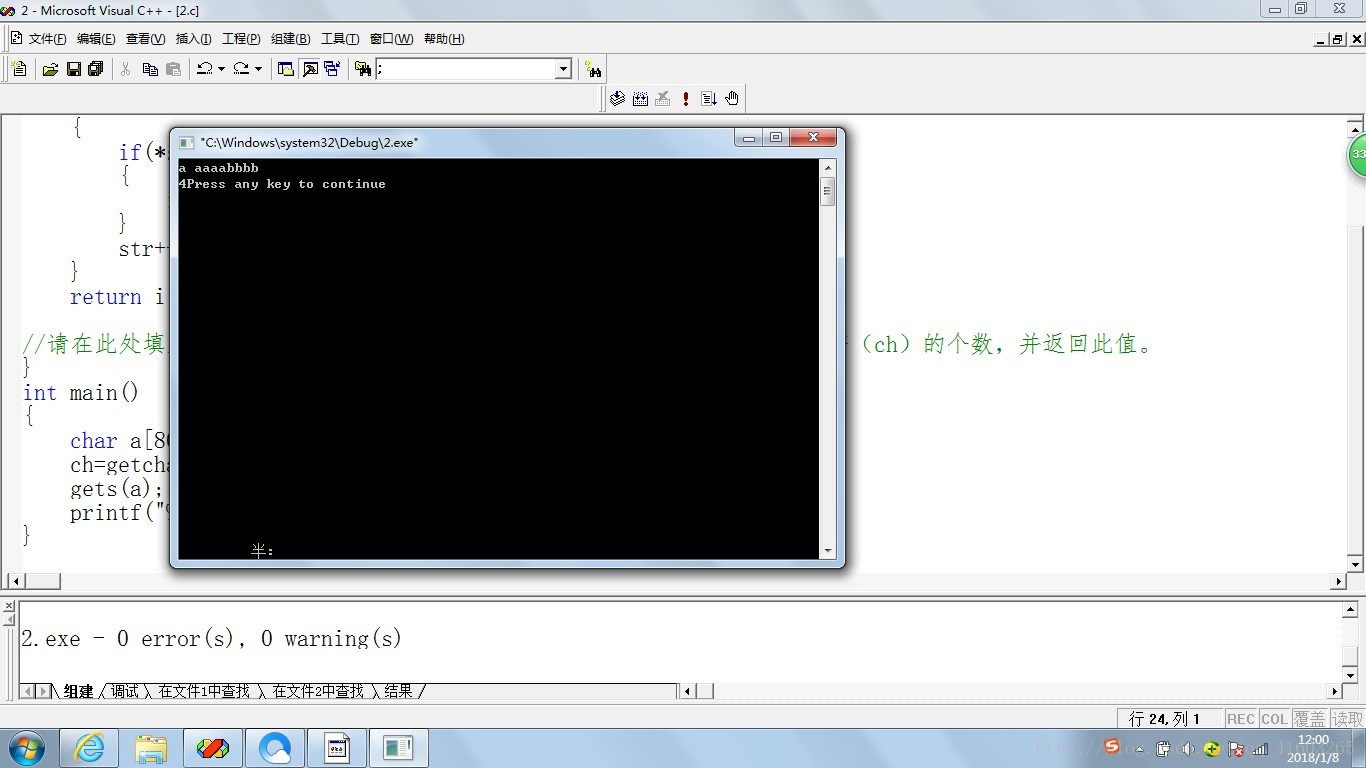This screenshot has height=768, width=1366.
Task: Toggle the Workspace window icon
Action: (x=286, y=69)
